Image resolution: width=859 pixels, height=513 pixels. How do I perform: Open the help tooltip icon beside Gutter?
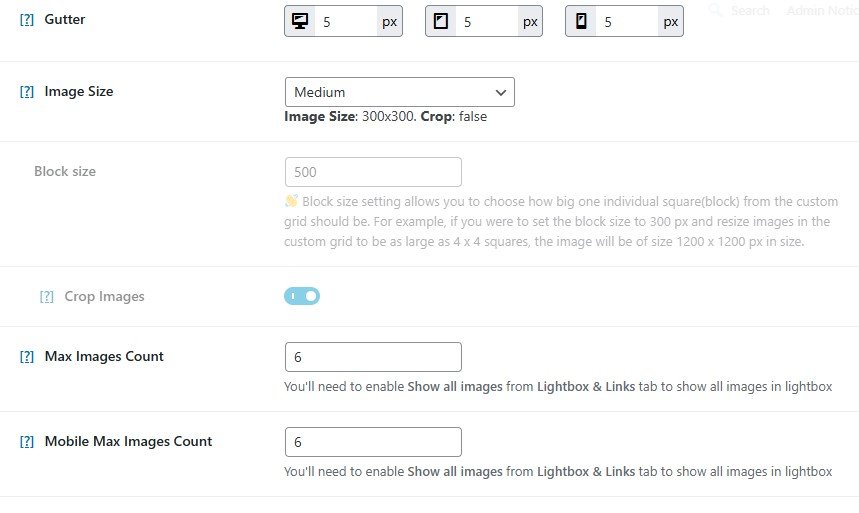point(27,20)
